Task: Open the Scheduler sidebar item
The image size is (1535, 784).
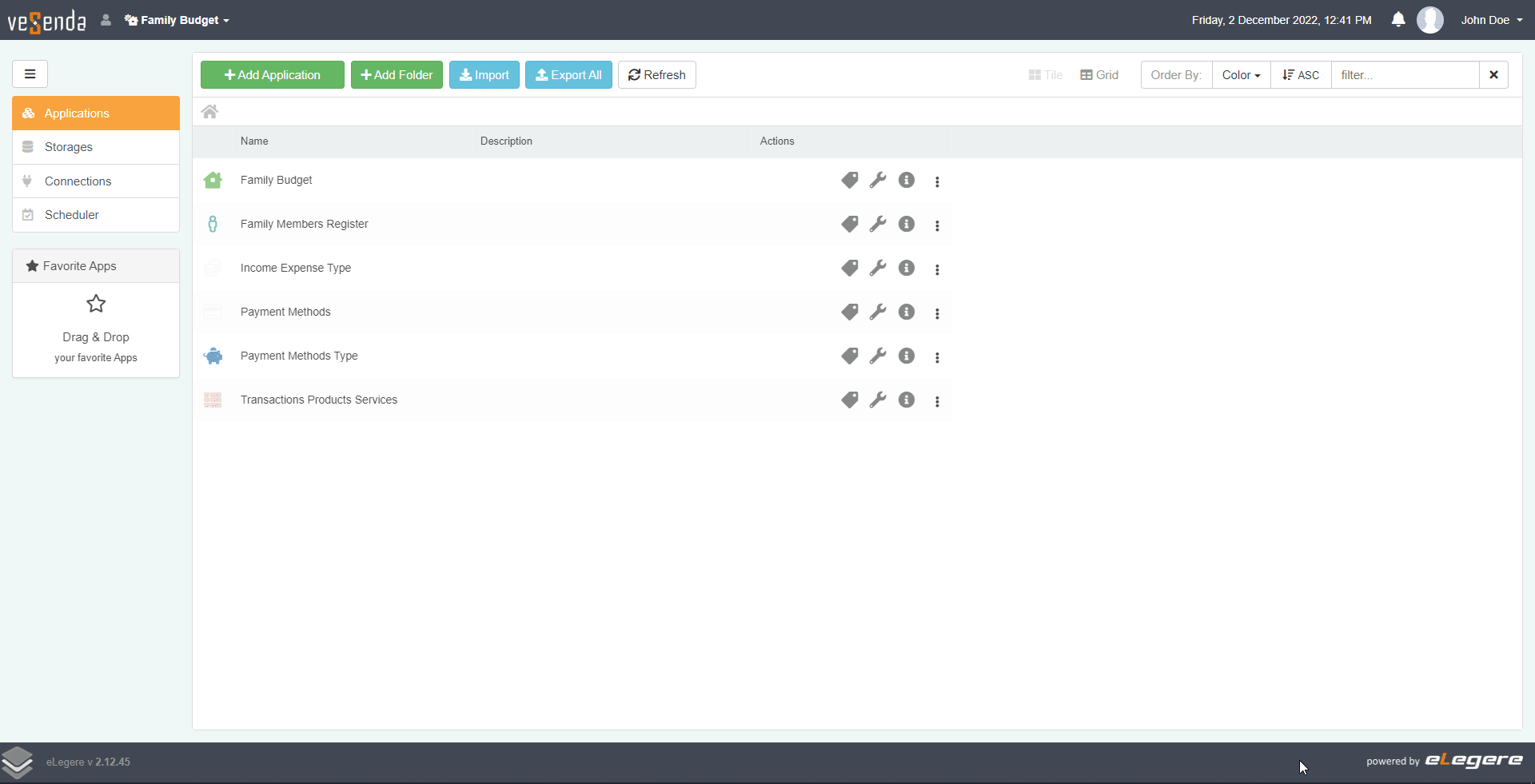Action: pos(72,215)
